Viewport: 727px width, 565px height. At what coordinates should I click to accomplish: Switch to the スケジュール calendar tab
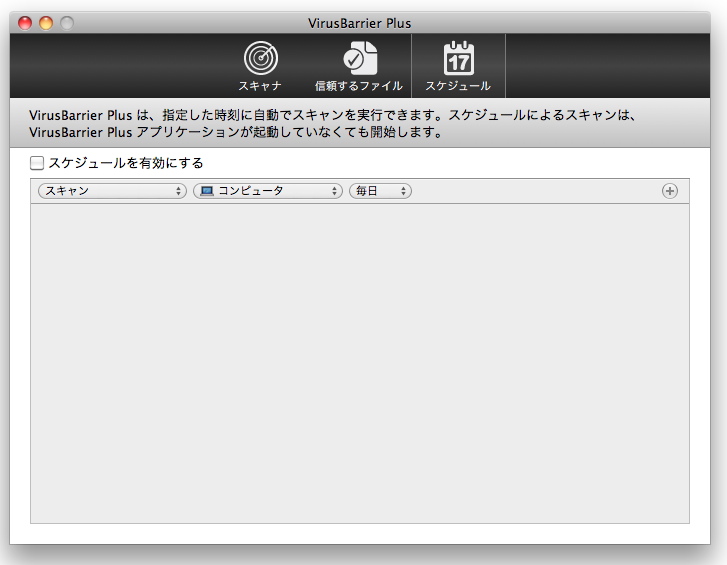click(x=458, y=66)
